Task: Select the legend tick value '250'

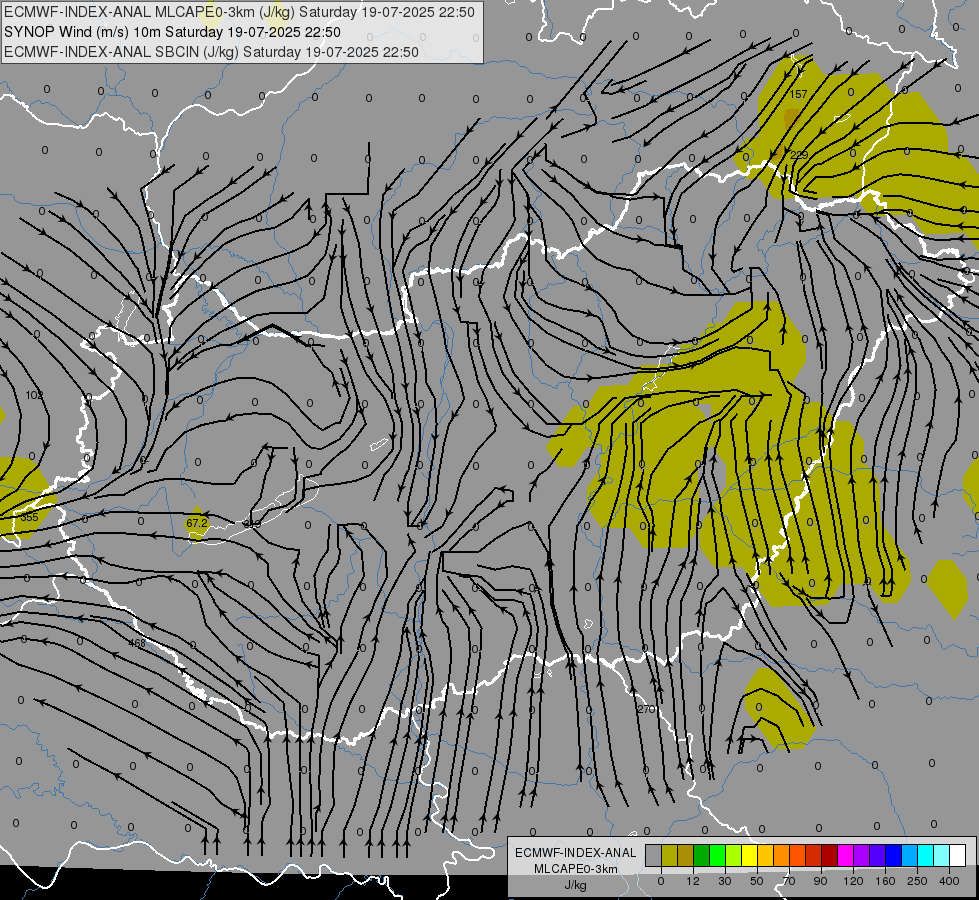Action: tap(917, 881)
